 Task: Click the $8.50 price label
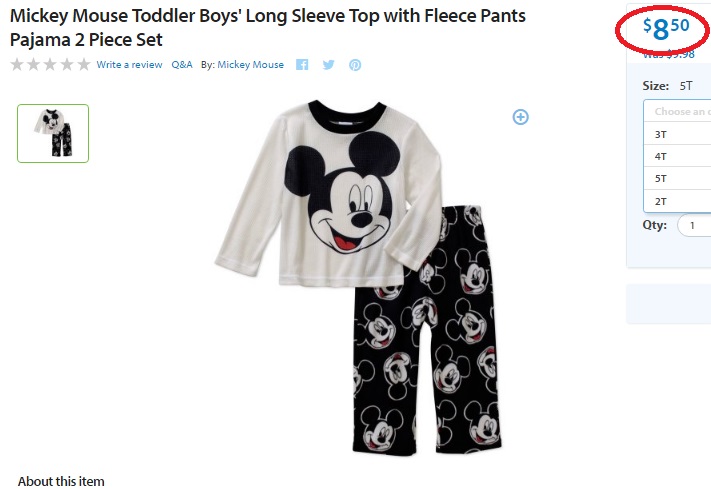click(x=666, y=28)
